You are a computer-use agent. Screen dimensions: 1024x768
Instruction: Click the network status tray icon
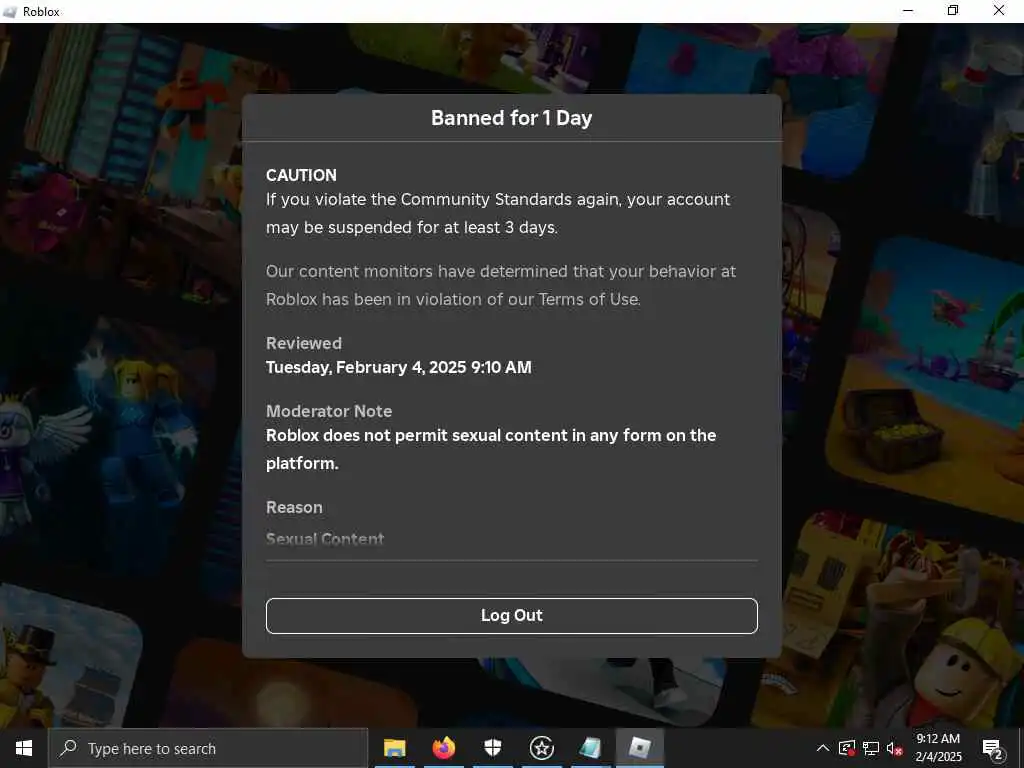pyautogui.click(x=871, y=748)
